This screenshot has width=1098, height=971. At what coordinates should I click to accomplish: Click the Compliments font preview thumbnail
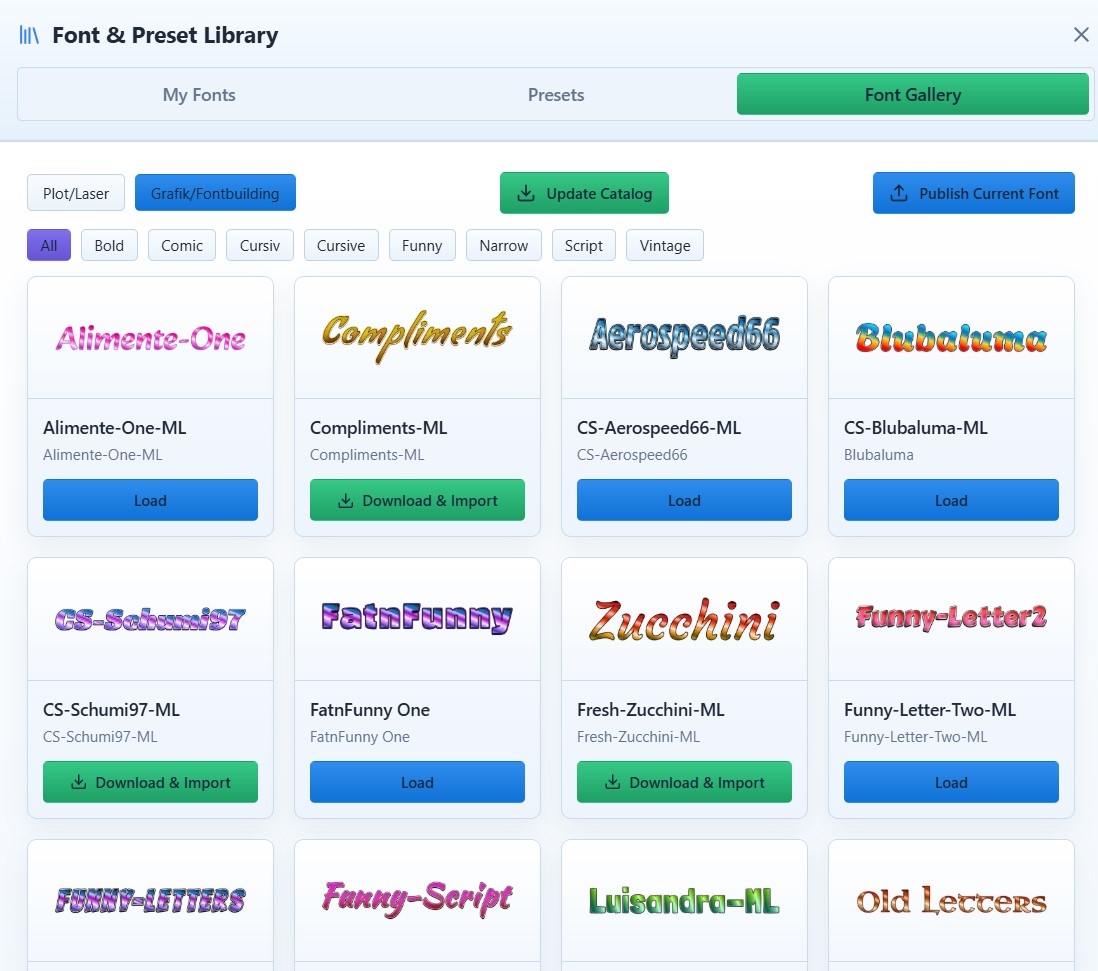(417, 337)
